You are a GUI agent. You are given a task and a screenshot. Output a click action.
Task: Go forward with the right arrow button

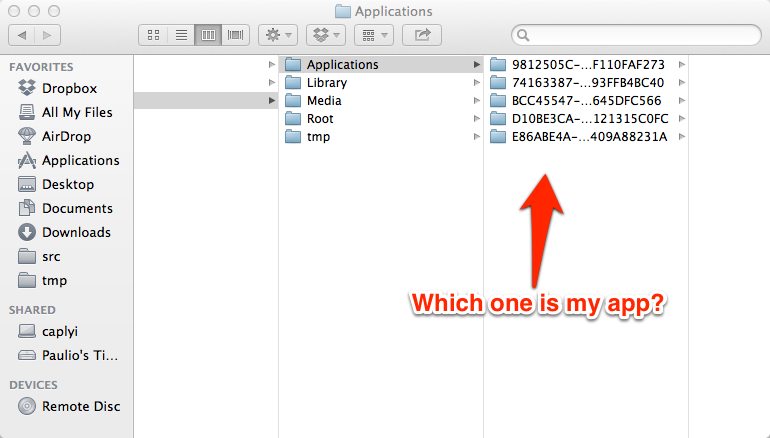pyautogui.click(x=48, y=35)
